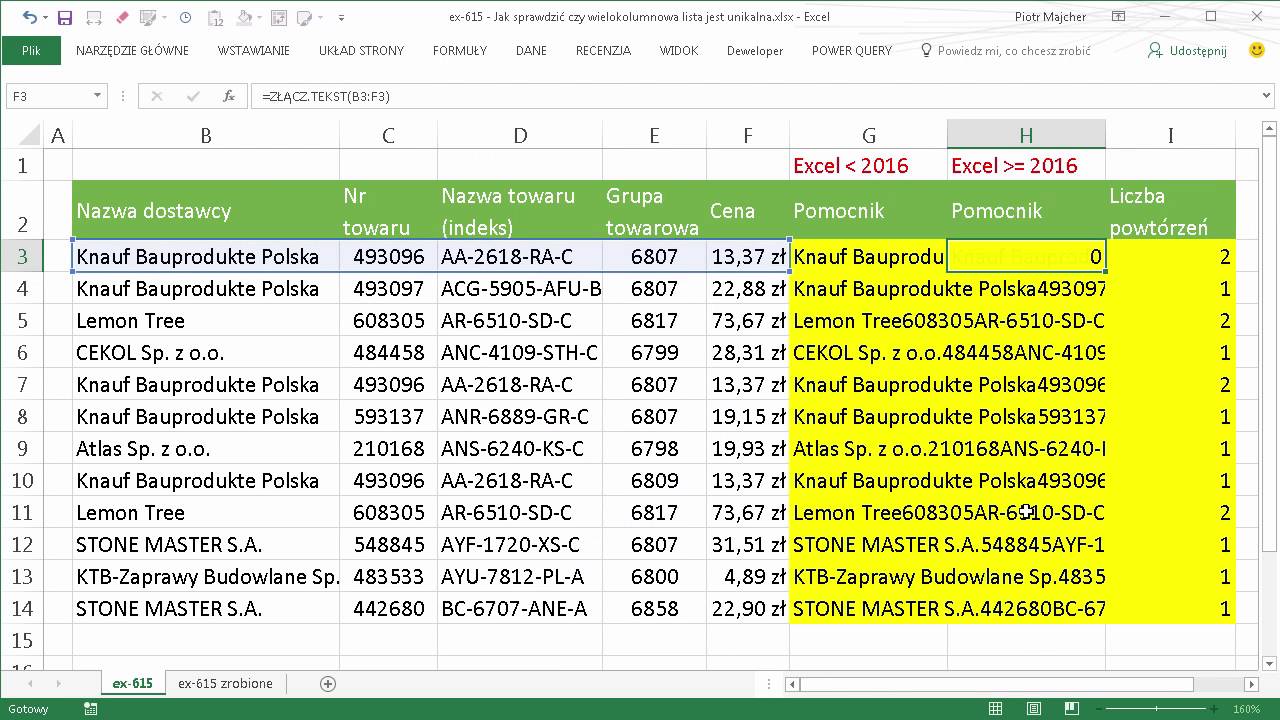Expand the formula bar with the chevron

1267,96
